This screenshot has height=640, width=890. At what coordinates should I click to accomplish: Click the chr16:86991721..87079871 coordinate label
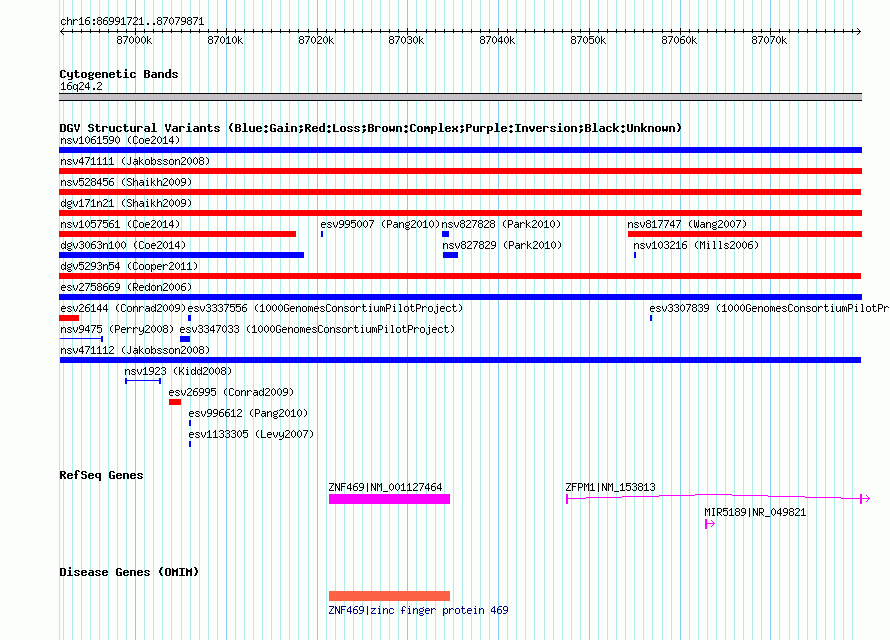pyautogui.click(x=132, y=22)
